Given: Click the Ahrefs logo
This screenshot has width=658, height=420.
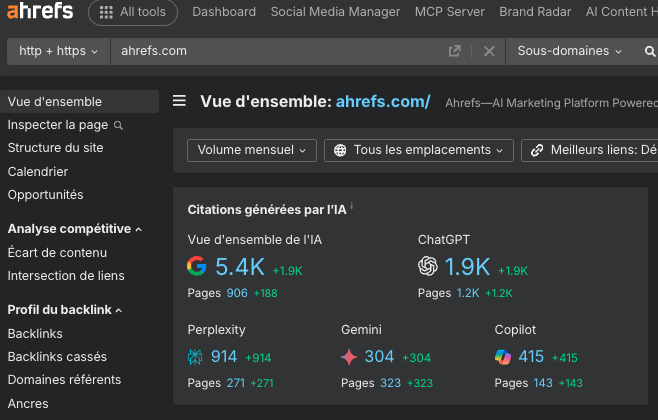Looking at the screenshot, I should click(x=40, y=13).
